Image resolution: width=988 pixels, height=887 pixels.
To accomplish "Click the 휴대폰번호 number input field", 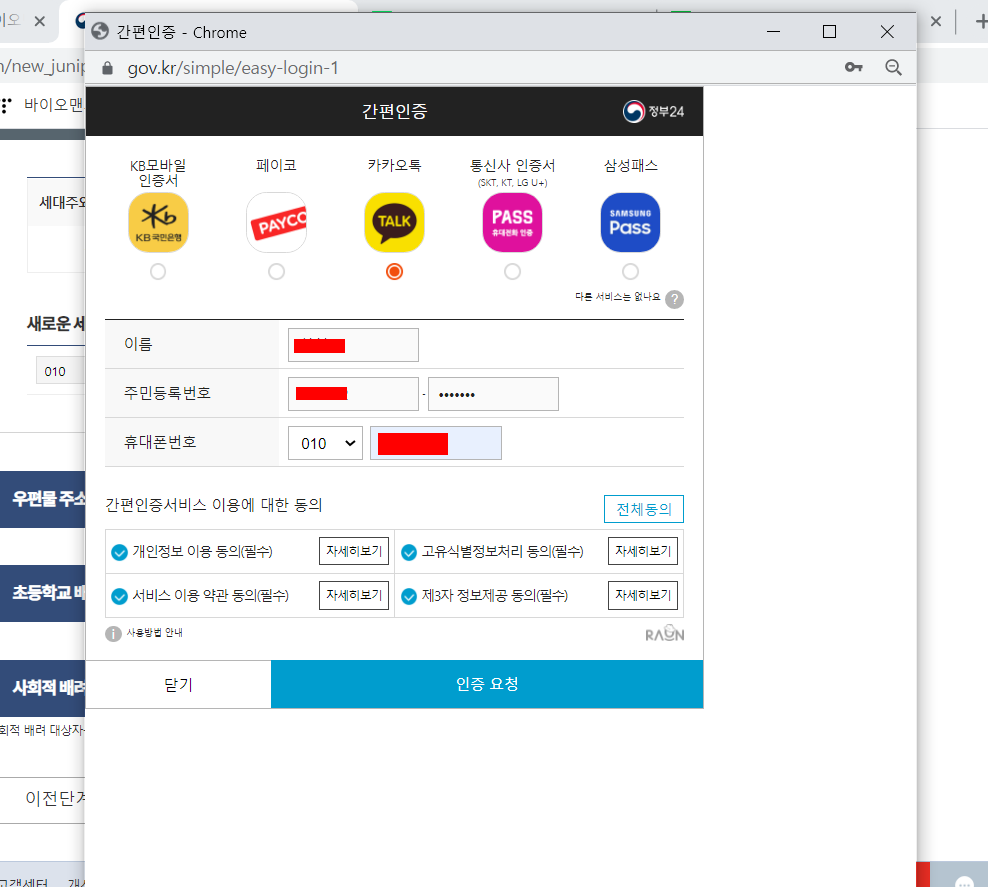I will pyautogui.click(x=435, y=443).
